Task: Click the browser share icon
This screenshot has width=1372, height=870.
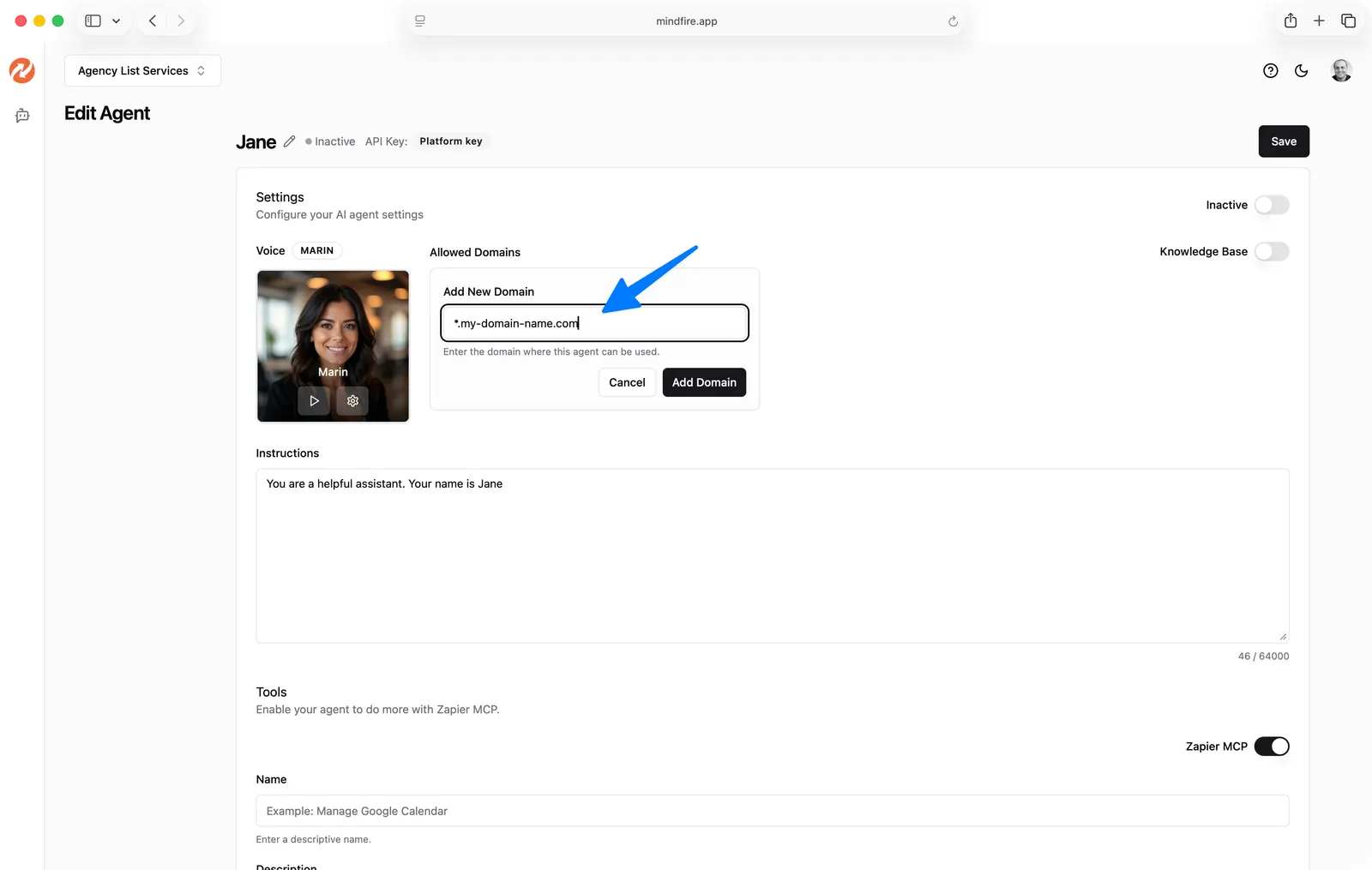Action: [1290, 21]
